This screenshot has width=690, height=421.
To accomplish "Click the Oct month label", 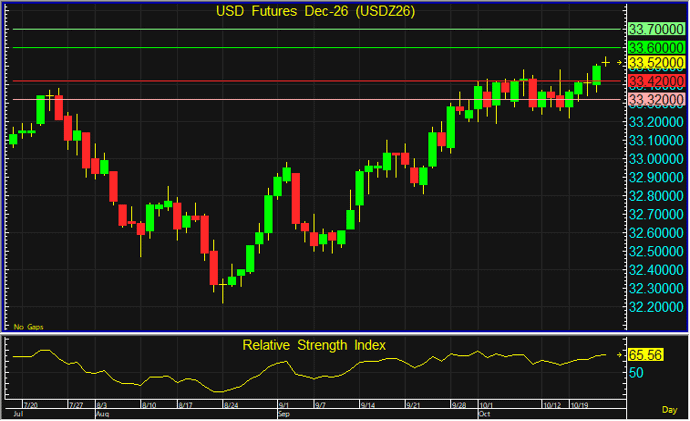I will (484, 414).
